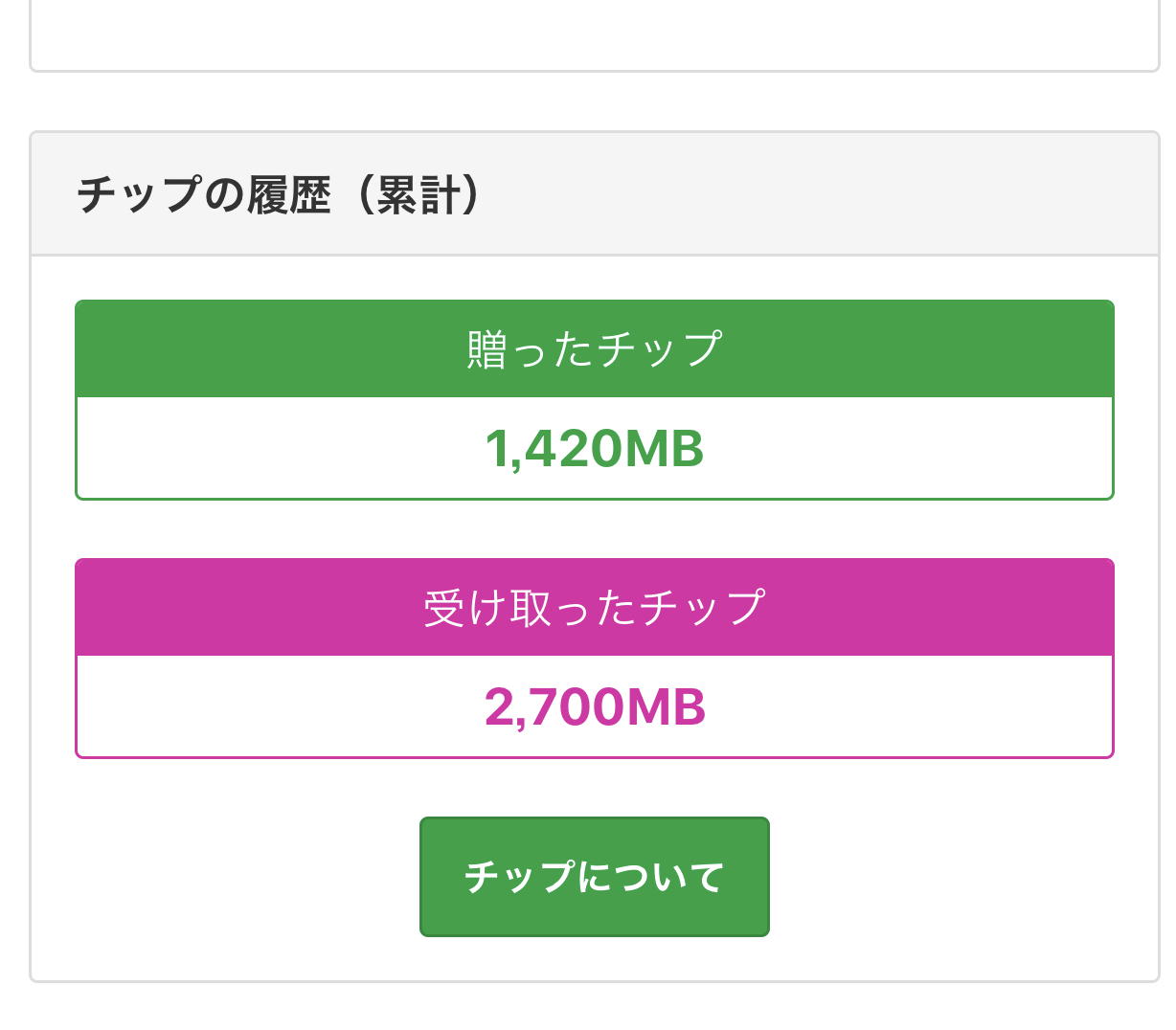Click the 1,420MB sent chips amount
Viewport: 1176px width, 1030px height.
point(594,448)
